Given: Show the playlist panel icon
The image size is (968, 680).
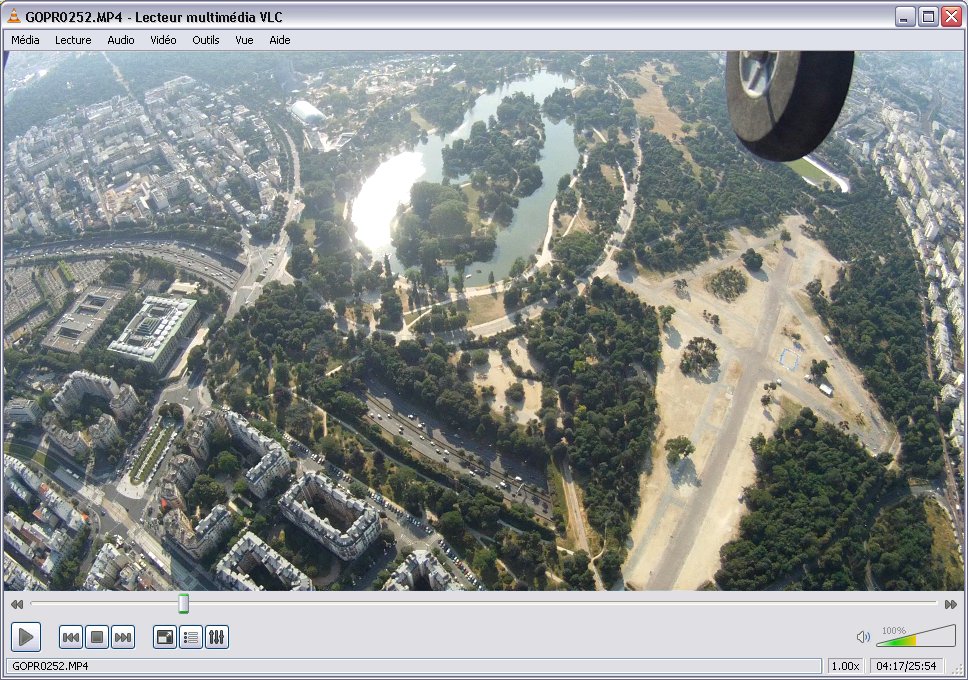Looking at the screenshot, I should point(191,637).
